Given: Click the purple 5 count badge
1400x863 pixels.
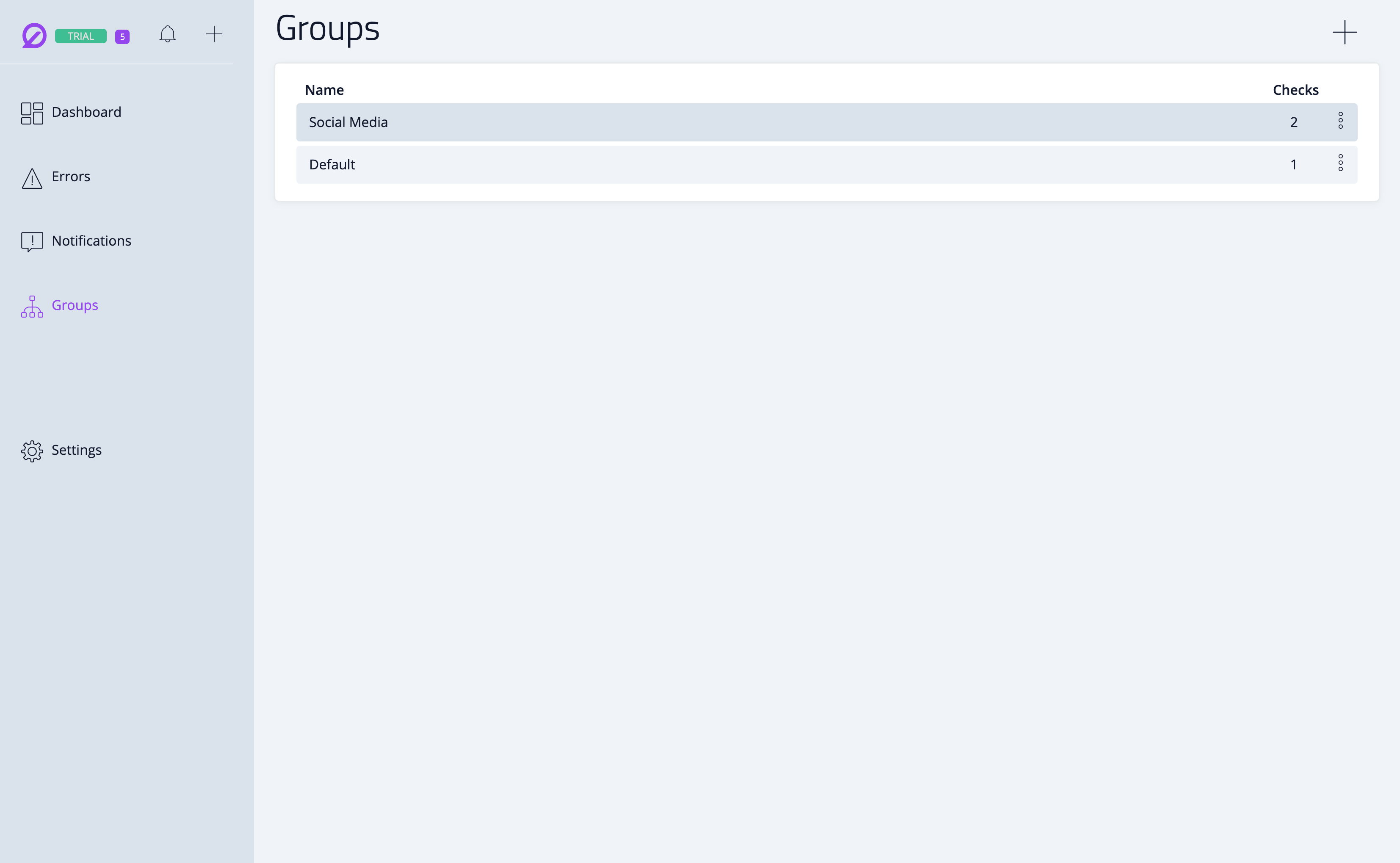Looking at the screenshot, I should click(x=122, y=36).
